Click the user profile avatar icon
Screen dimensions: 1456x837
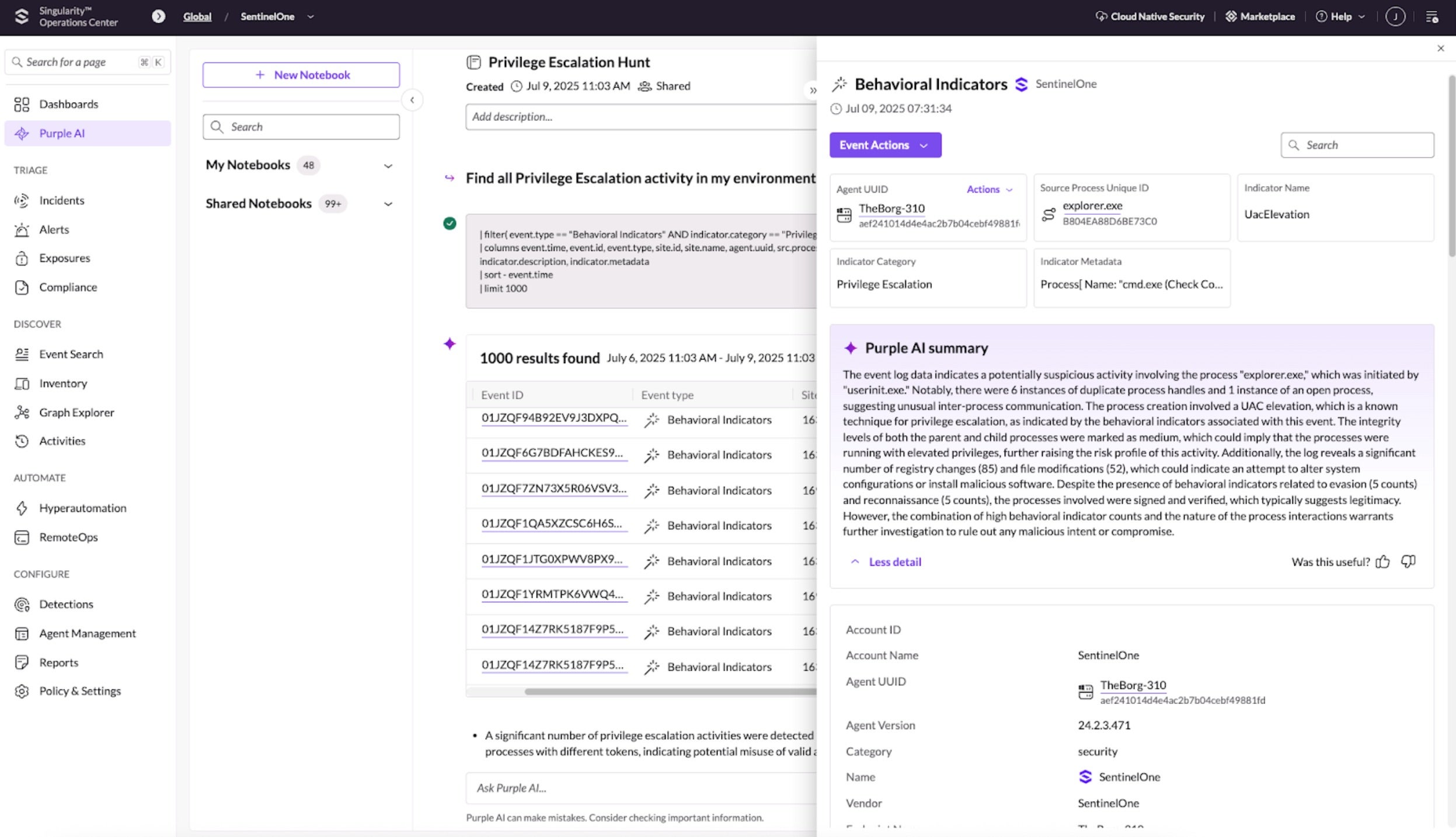(x=1395, y=16)
